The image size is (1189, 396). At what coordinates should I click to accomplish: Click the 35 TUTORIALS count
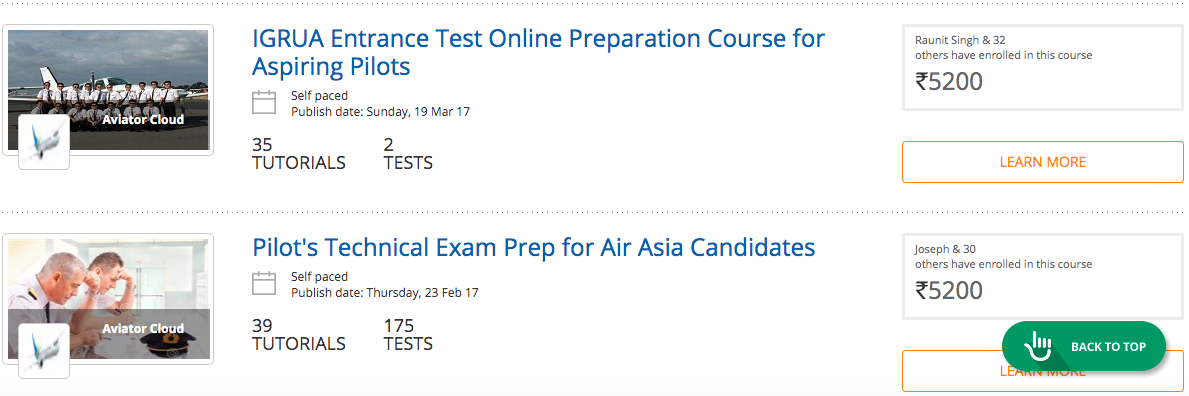coord(298,153)
